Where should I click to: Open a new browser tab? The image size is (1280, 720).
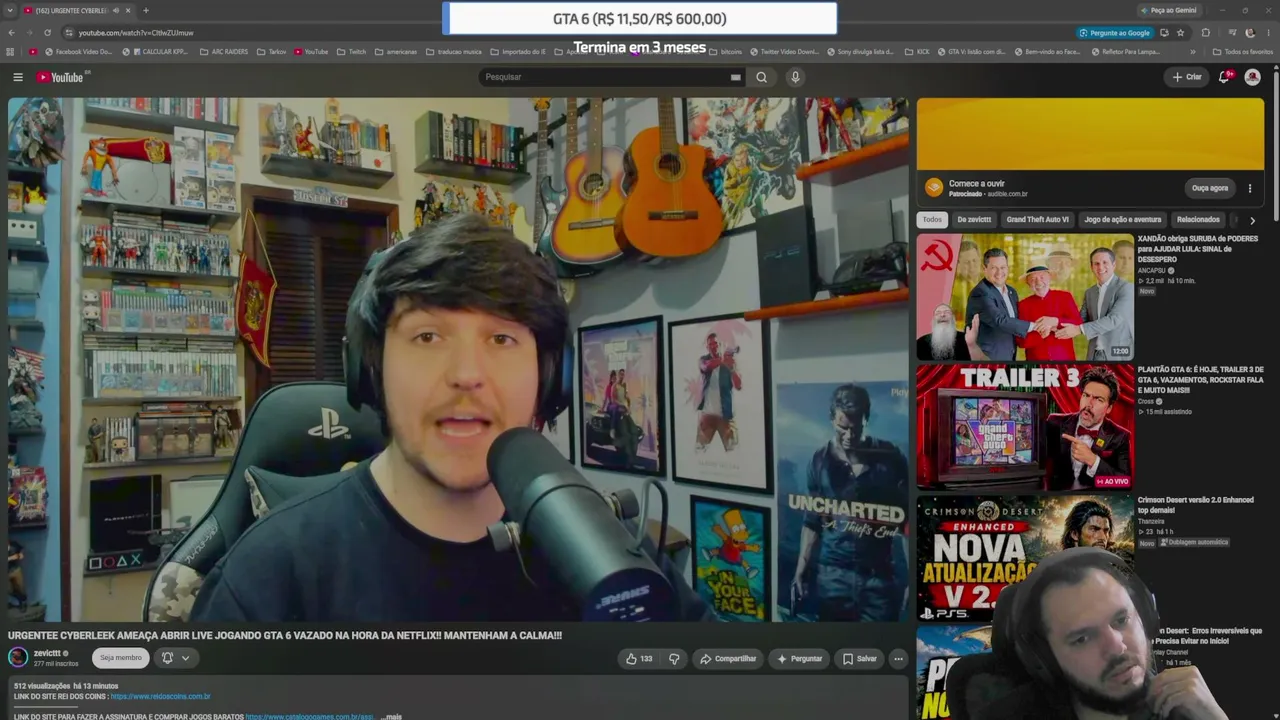pos(146,10)
